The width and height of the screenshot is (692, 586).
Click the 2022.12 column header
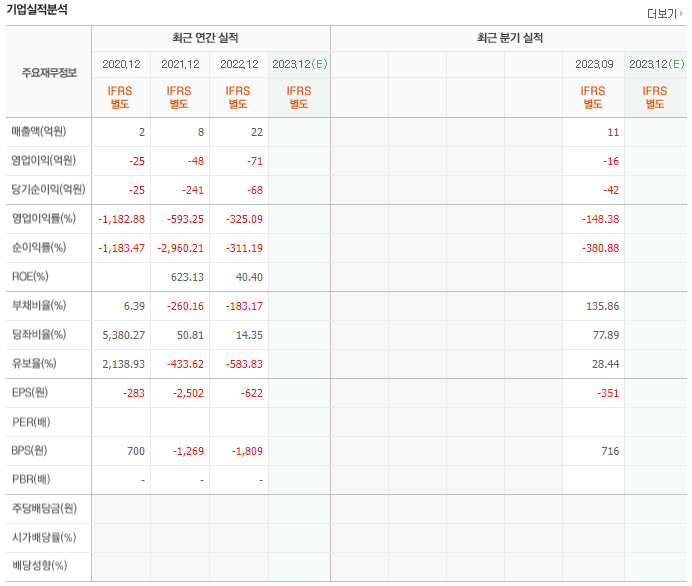pos(239,64)
